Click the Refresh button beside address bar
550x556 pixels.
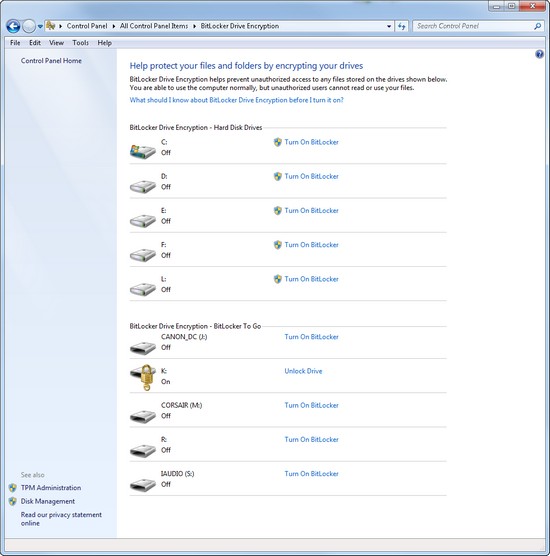coord(401,26)
